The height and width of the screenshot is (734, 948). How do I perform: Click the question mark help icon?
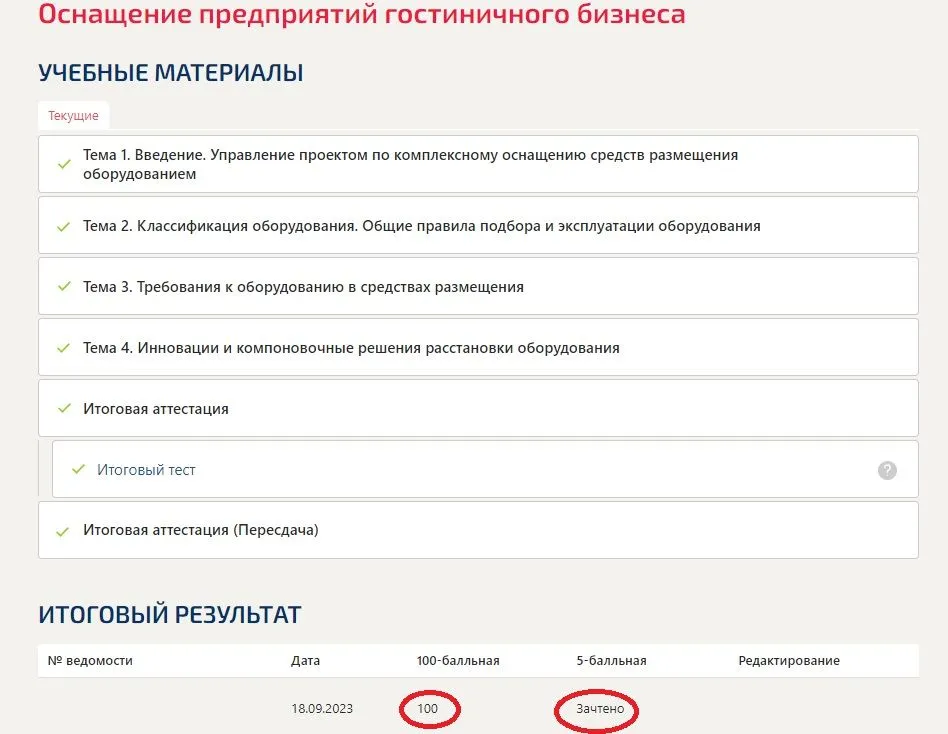point(887,470)
